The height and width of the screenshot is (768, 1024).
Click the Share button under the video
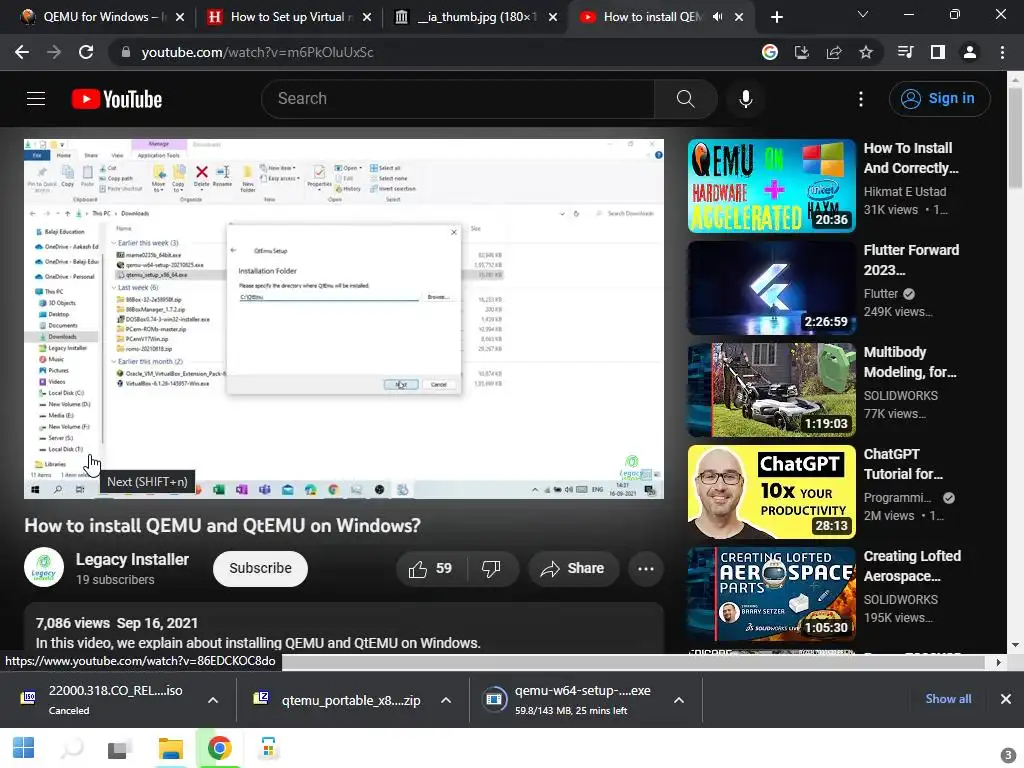(573, 569)
